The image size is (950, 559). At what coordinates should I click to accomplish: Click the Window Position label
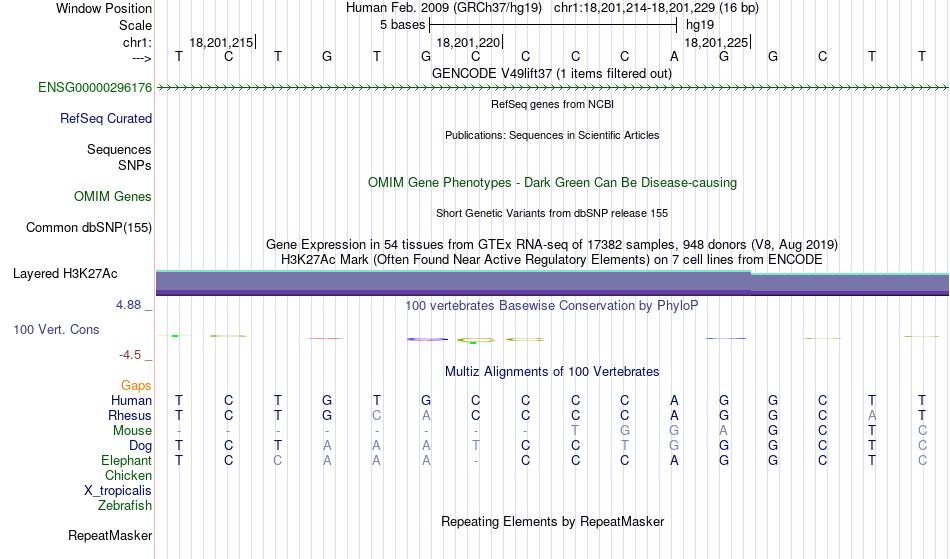(104, 8)
